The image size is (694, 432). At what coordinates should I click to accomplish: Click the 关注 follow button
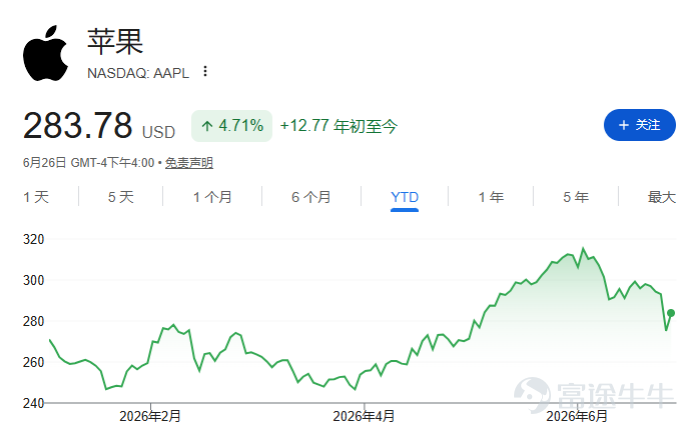coord(640,125)
